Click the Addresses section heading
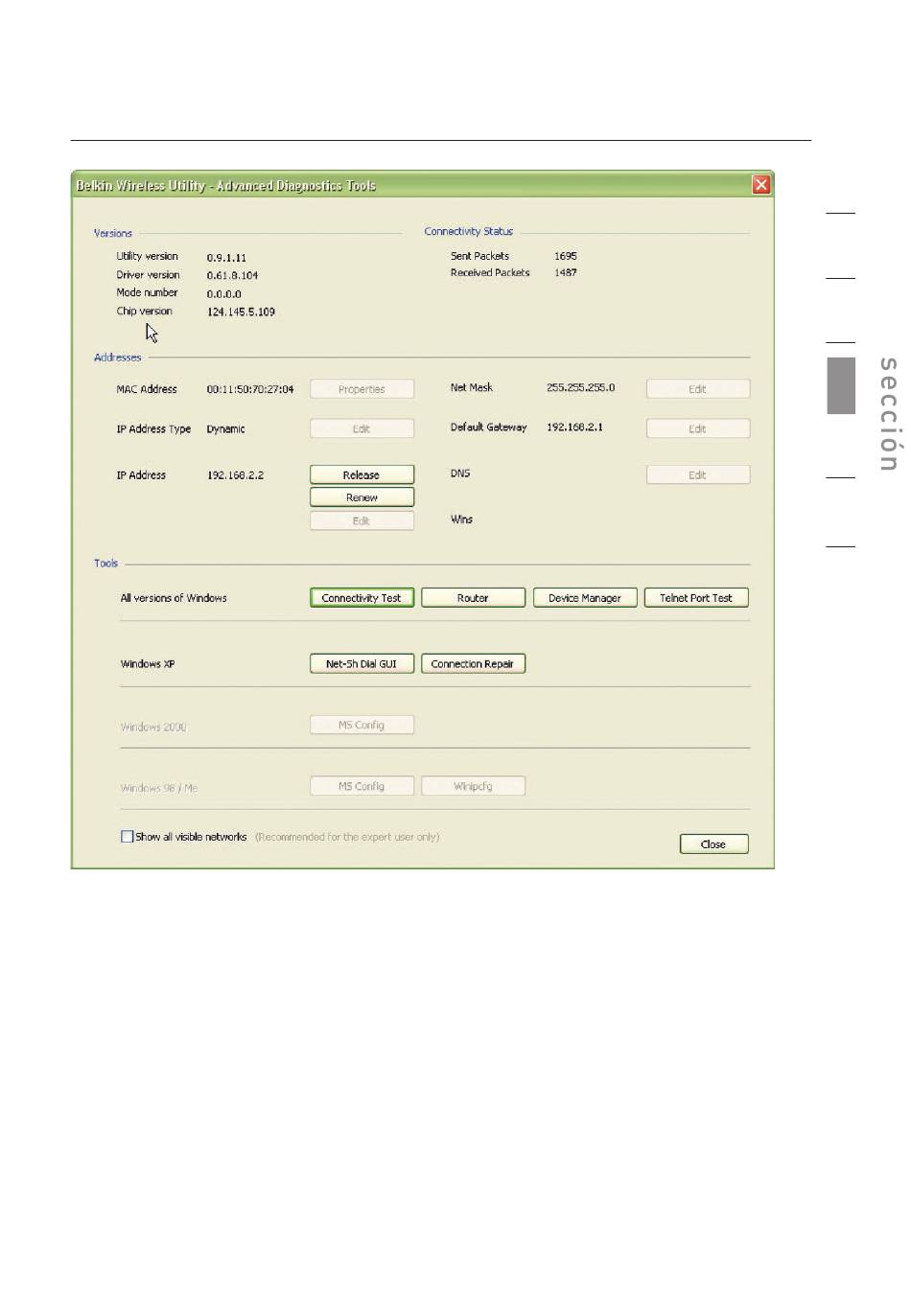The height and width of the screenshot is (1316, 911). 117,358
